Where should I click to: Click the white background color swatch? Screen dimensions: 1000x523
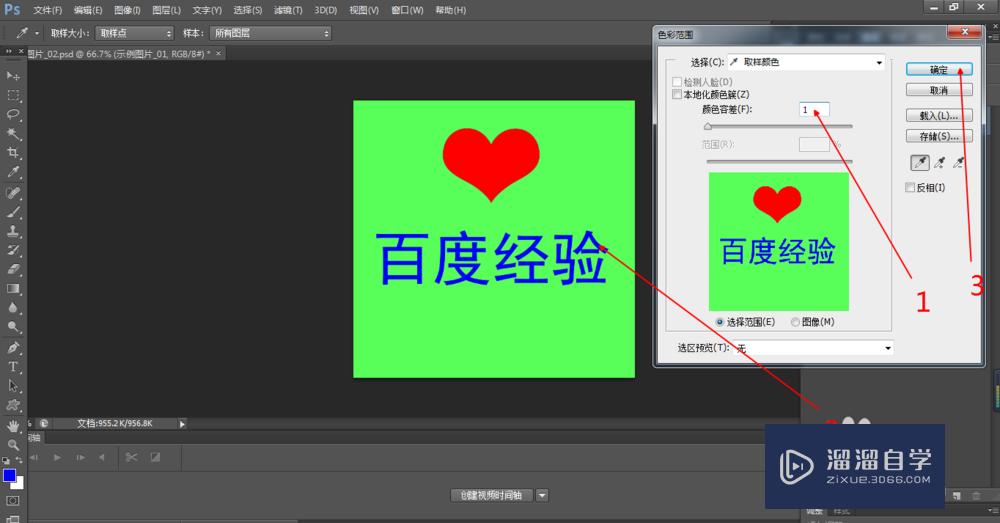click(18, 484)
